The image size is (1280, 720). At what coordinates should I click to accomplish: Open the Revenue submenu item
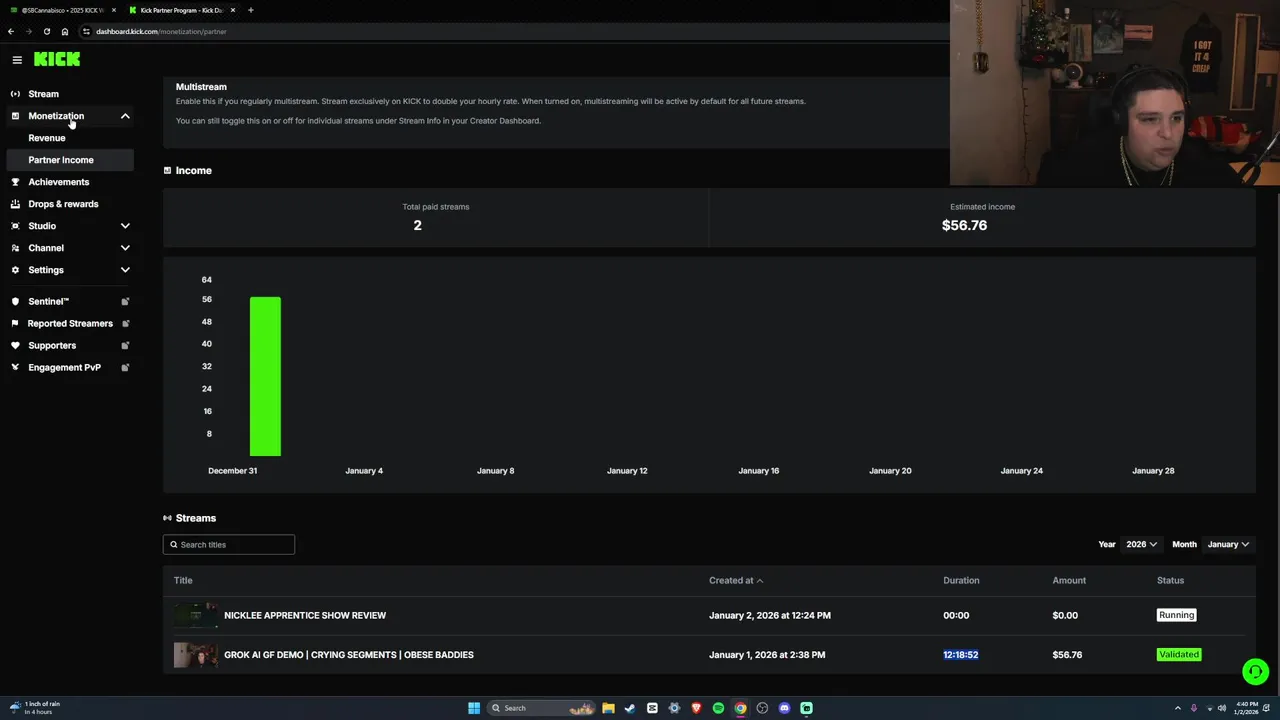(x=47, y=138)
